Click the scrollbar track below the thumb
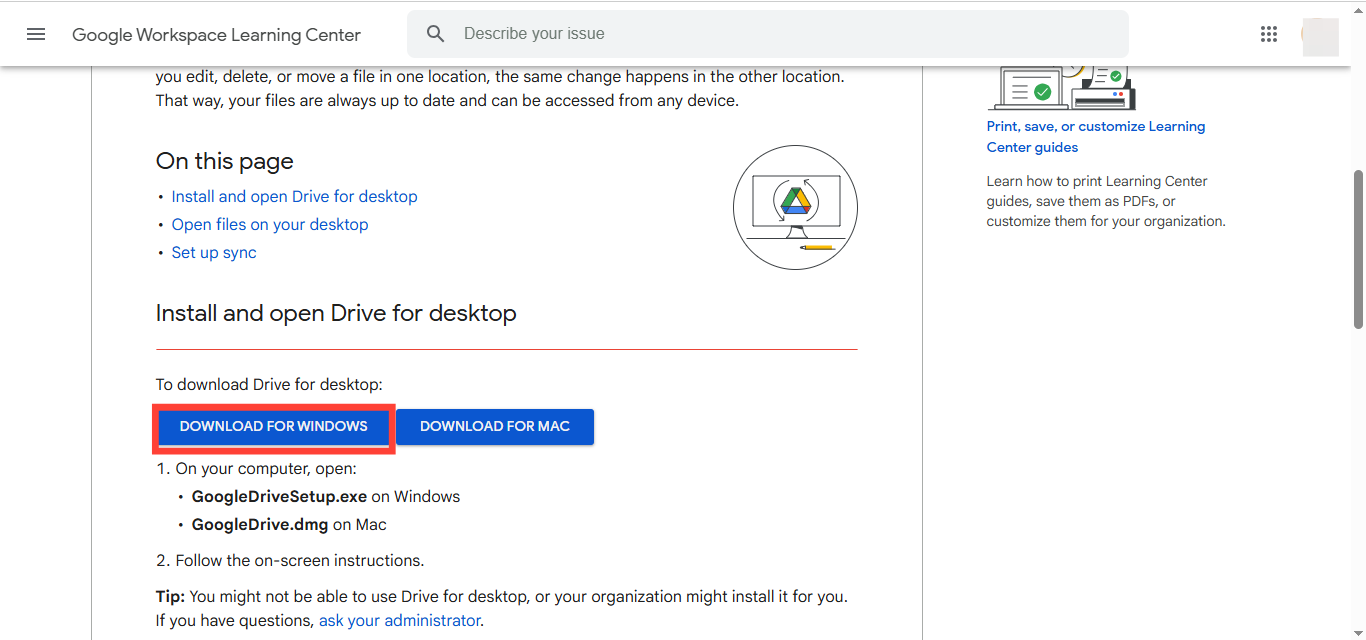1366x640 pixels. tap(1358, 480)
